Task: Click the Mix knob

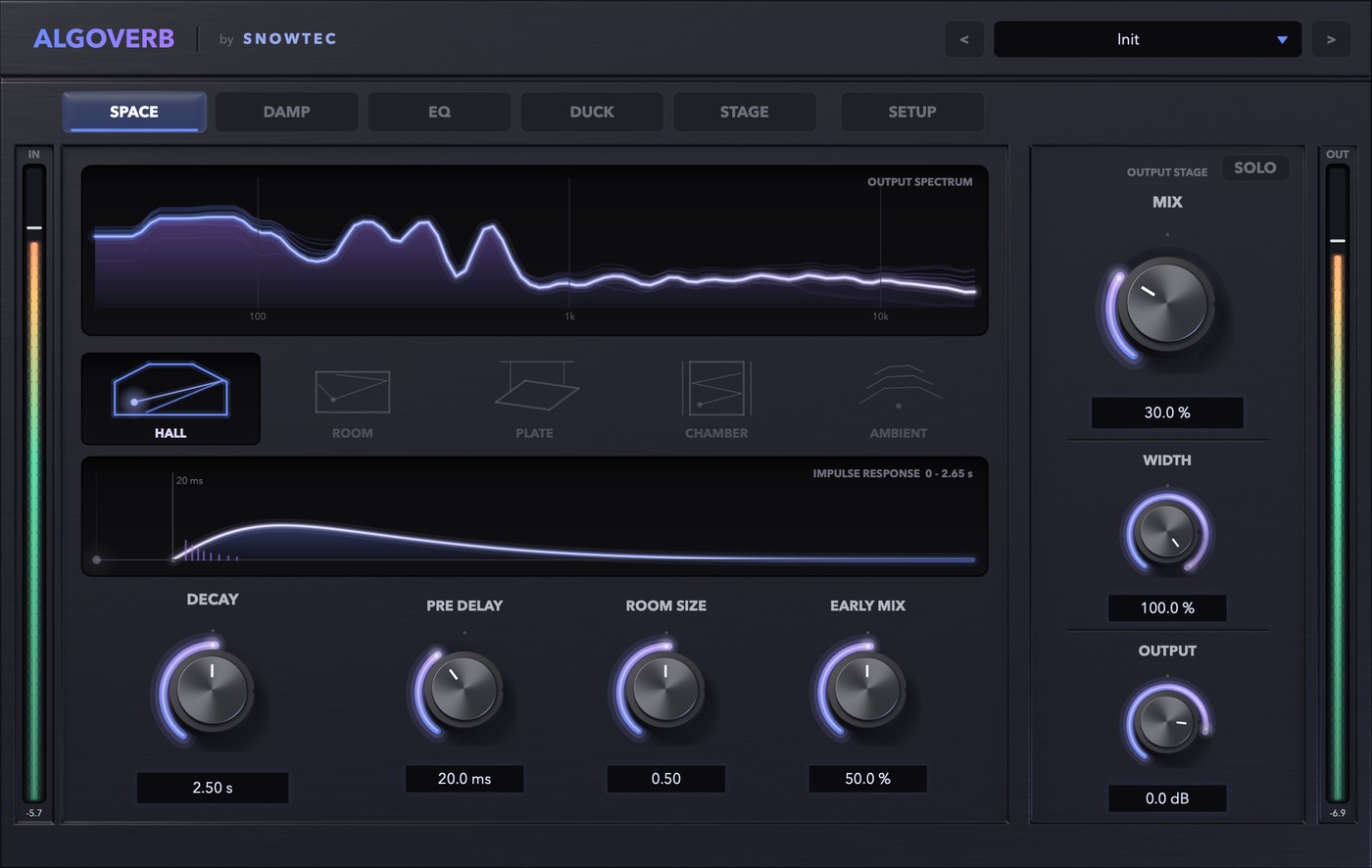Action: coord(1166,302)
